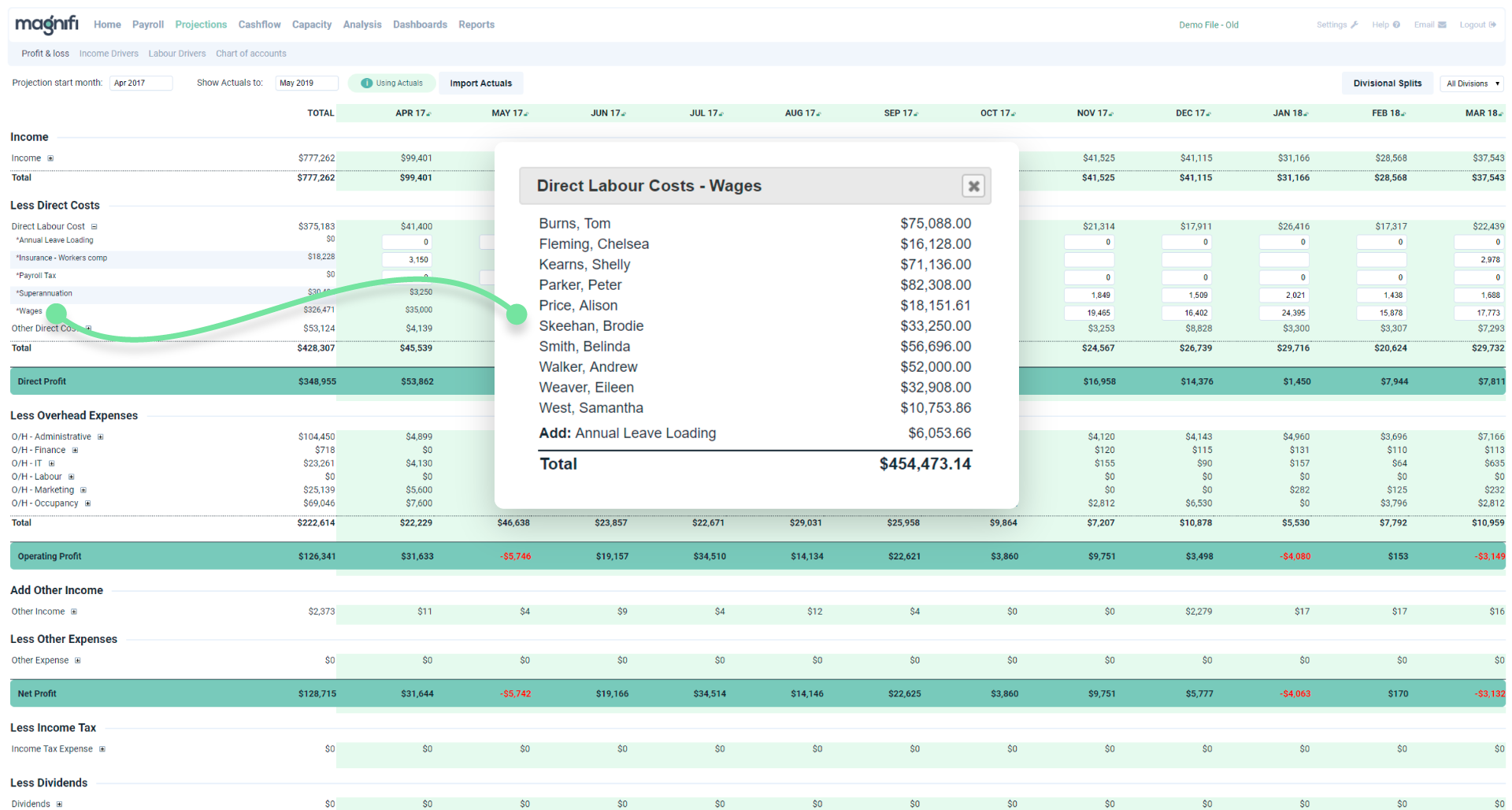Open the Cashflow menu item

pos(259,24)
